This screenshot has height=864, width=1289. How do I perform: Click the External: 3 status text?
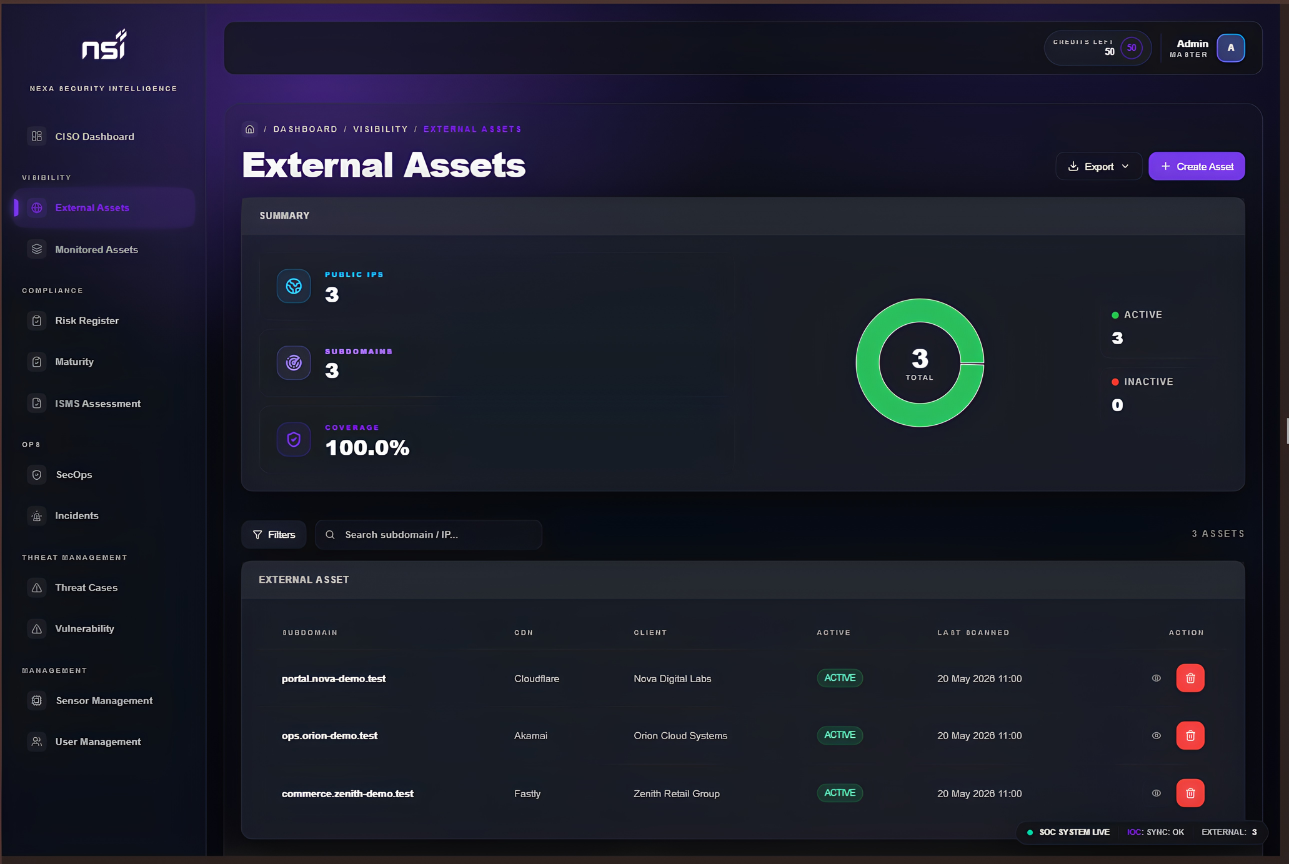point(1229,832)
